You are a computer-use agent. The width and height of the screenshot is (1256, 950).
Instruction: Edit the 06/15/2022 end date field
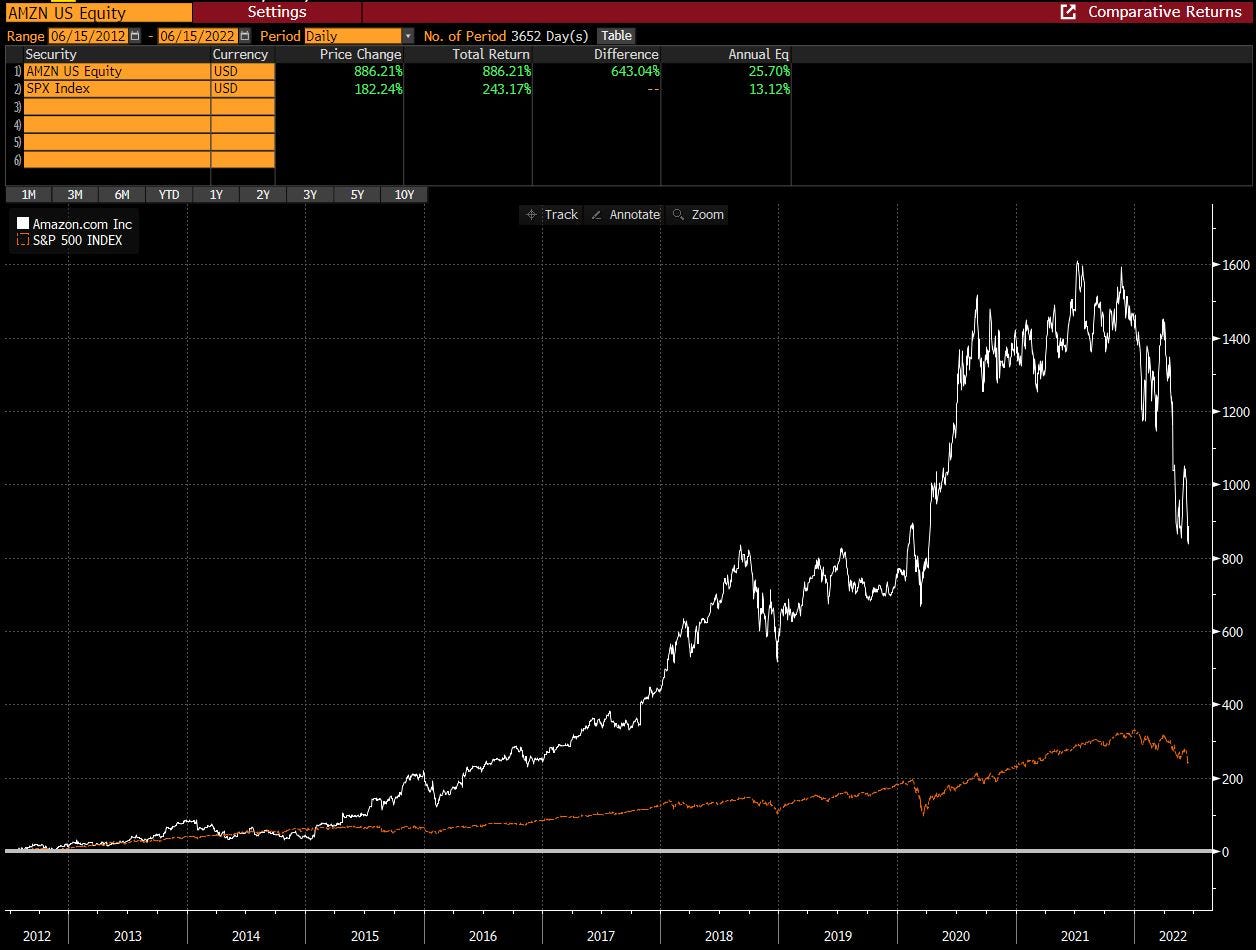199,36
